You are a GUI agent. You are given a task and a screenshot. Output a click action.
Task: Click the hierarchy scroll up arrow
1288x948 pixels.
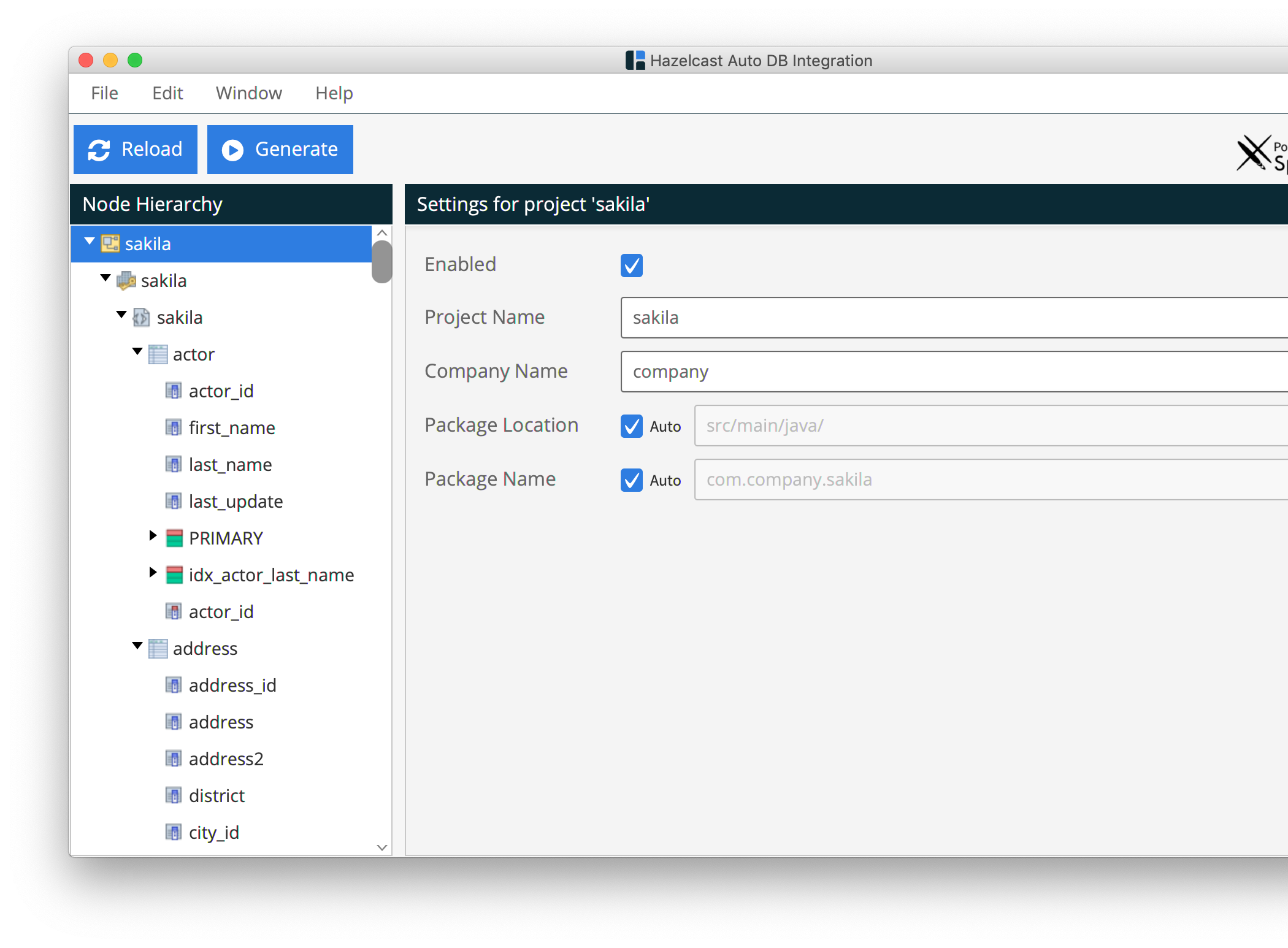pos(381,233)
